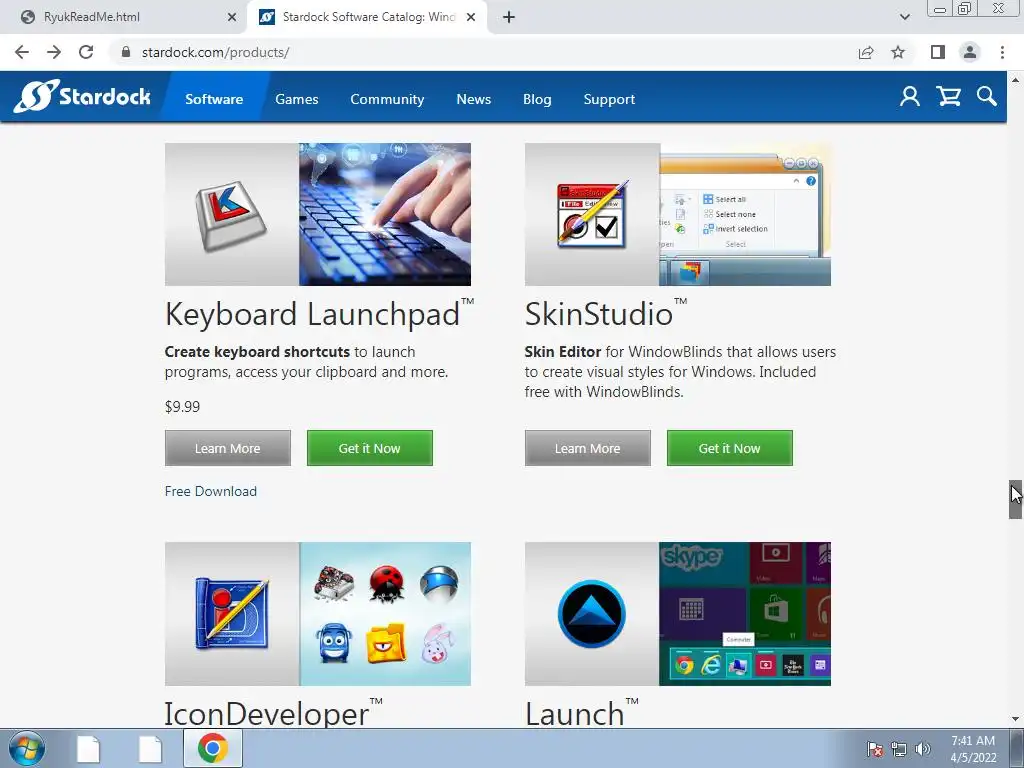Open the Chrome profile avatar
The image size is (1024, 768).
point(970,52)
